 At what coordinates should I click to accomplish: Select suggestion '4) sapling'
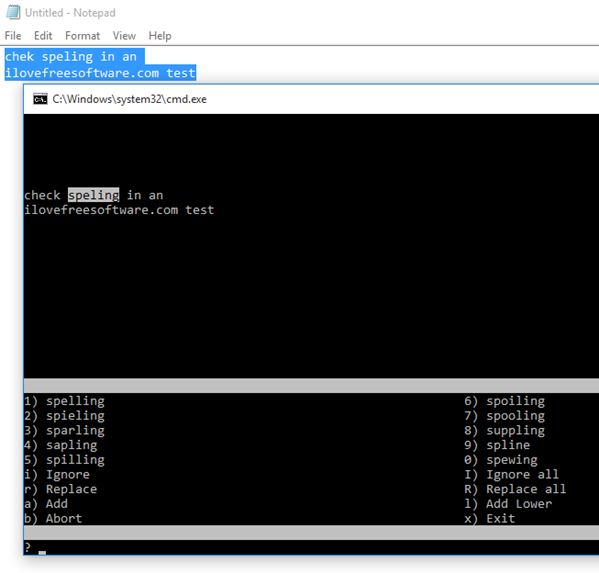pyautogui.click(x=61, y=445)
